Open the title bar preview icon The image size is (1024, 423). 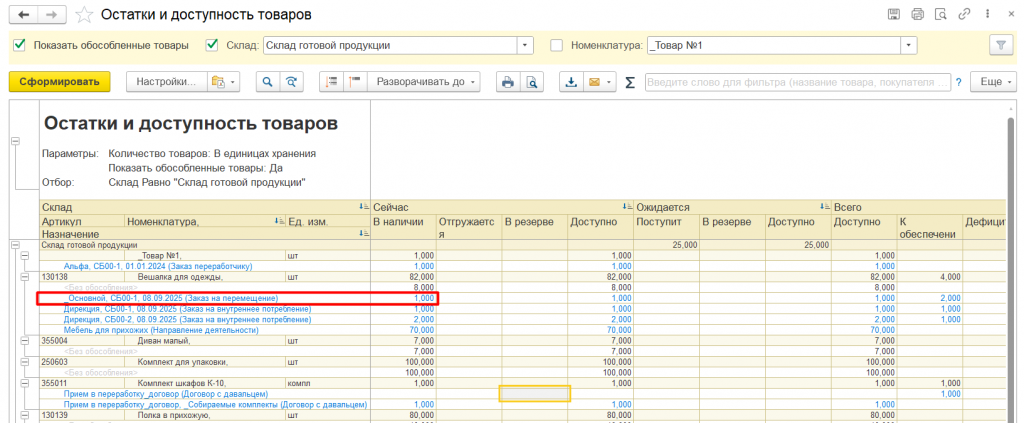(940, 14)
